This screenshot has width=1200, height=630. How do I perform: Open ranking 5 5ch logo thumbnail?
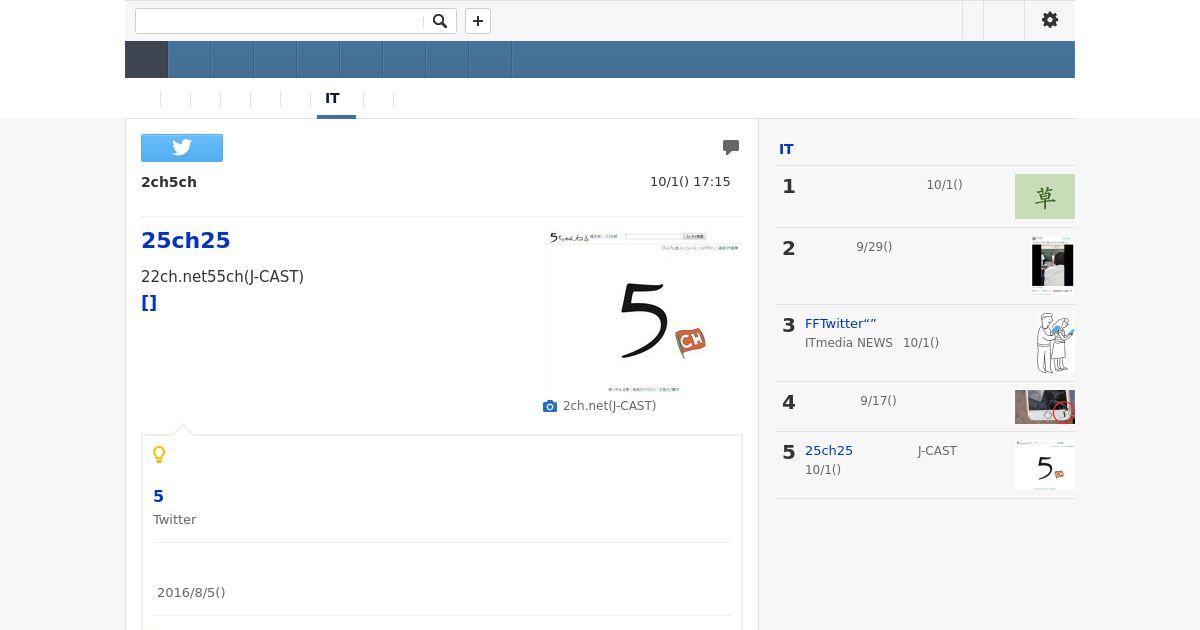(x=1045, y=465)
